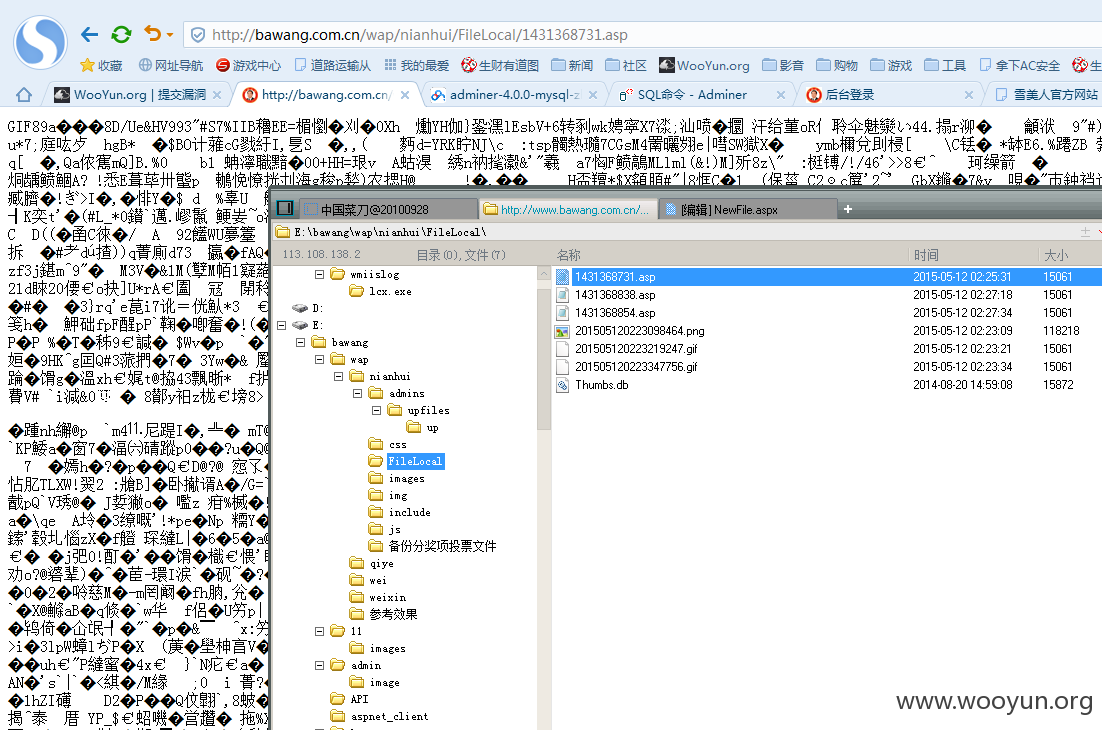Open the 购物 bookmark folder
Viewport: 1102px width, 730px height.
point(837,65)
